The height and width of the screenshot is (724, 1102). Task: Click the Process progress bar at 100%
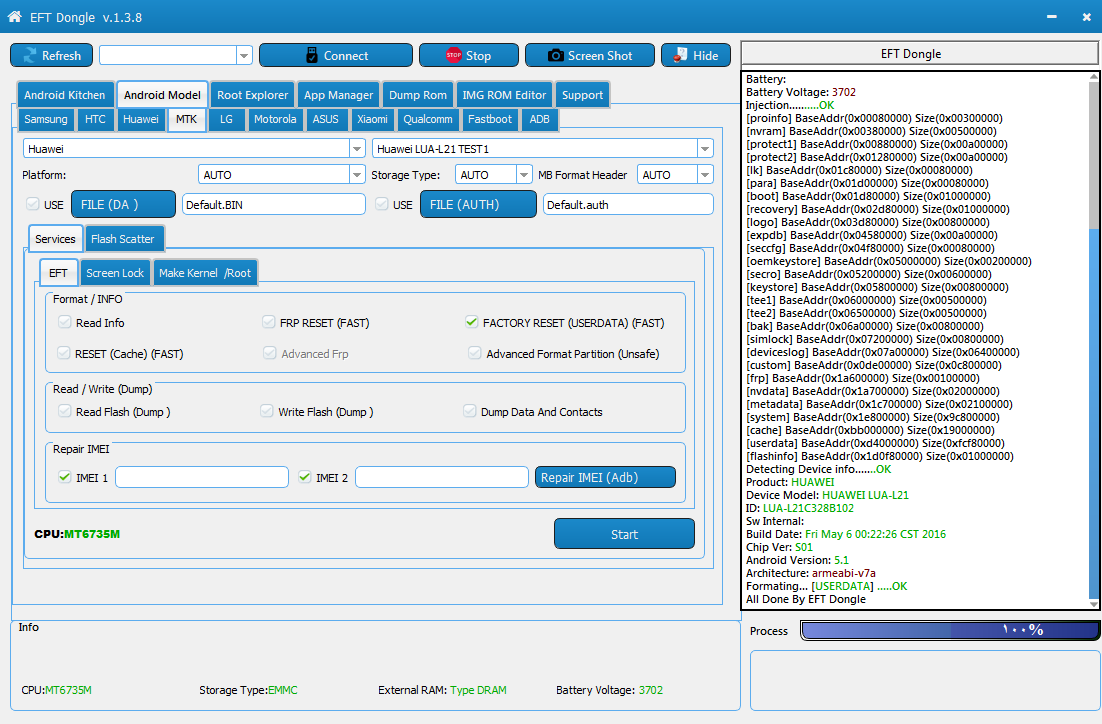click(x=949, y=630)
